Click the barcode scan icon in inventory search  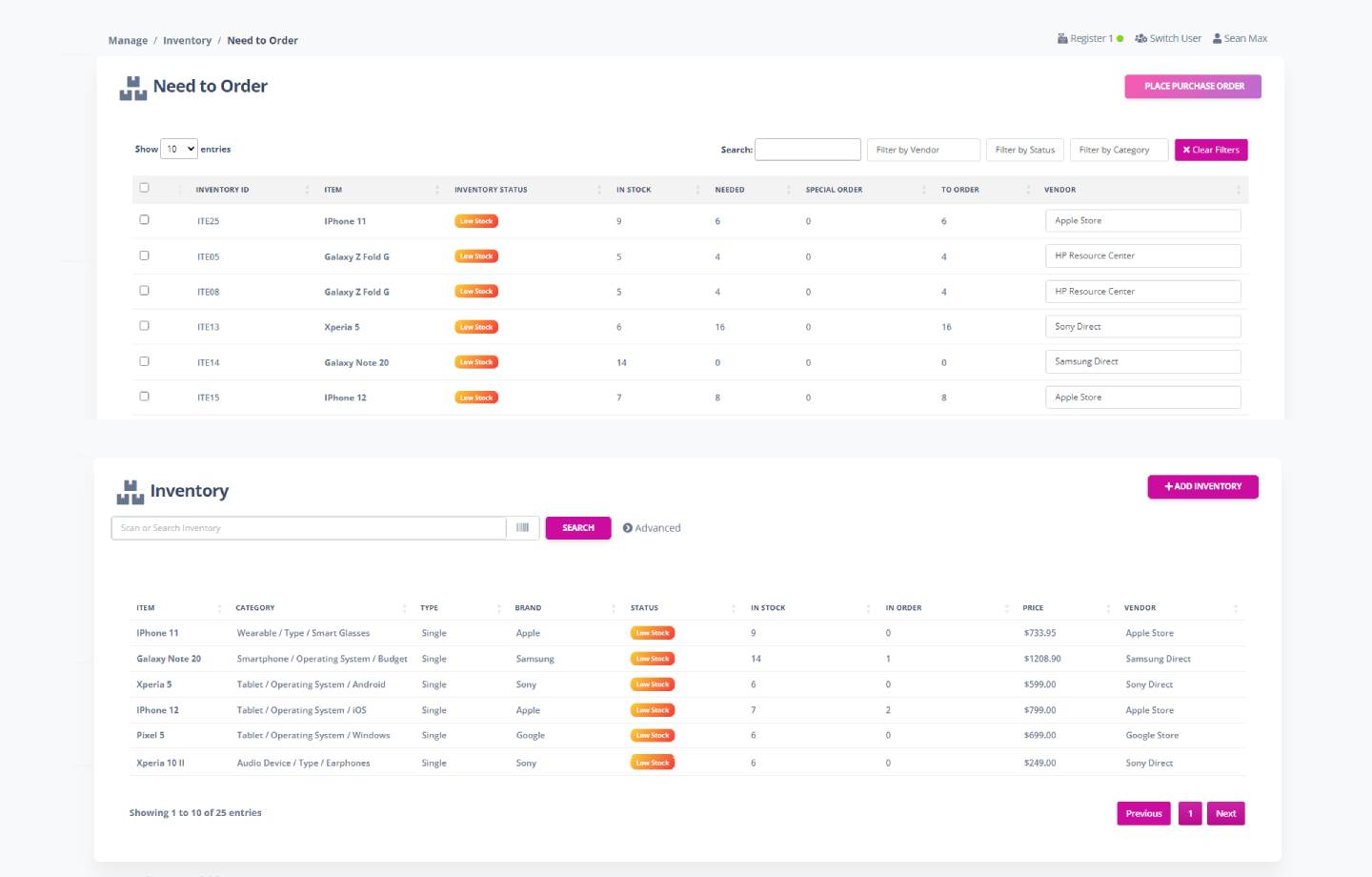522,528
